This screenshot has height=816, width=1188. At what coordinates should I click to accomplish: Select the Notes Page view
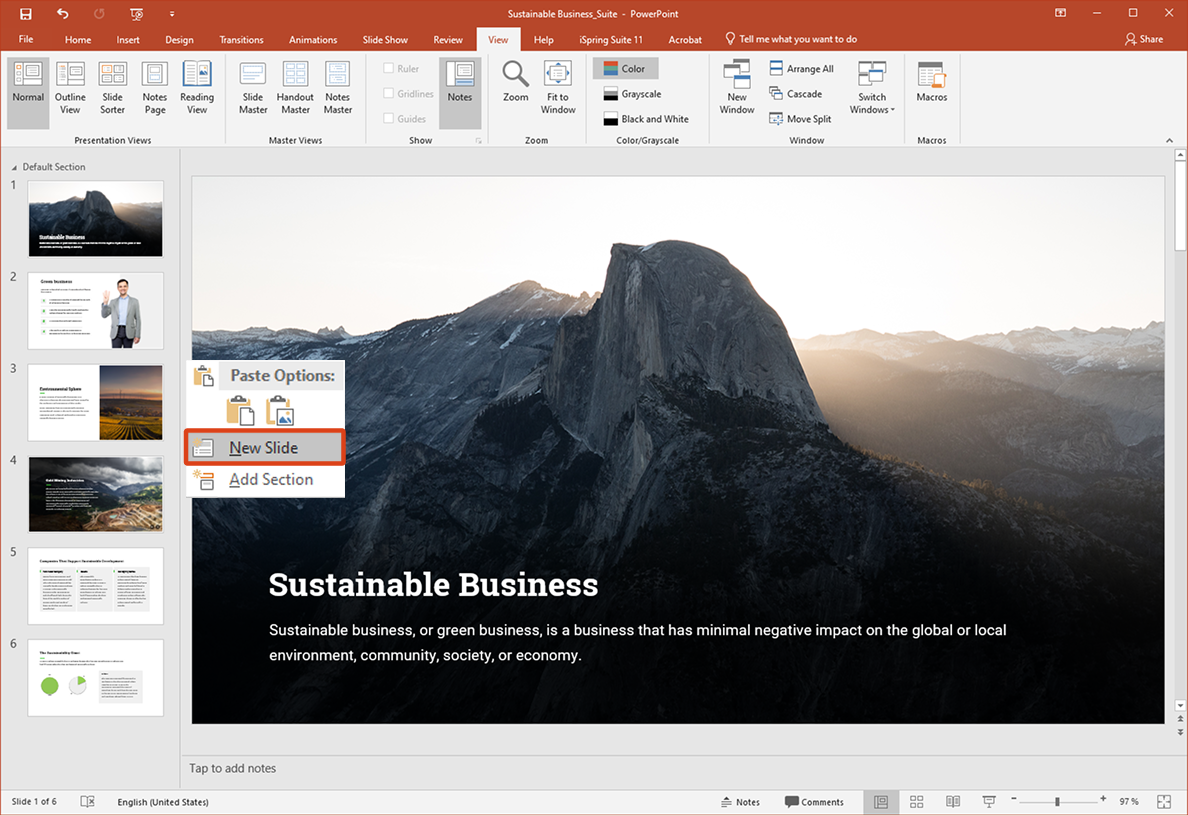(x=154, y=86)
